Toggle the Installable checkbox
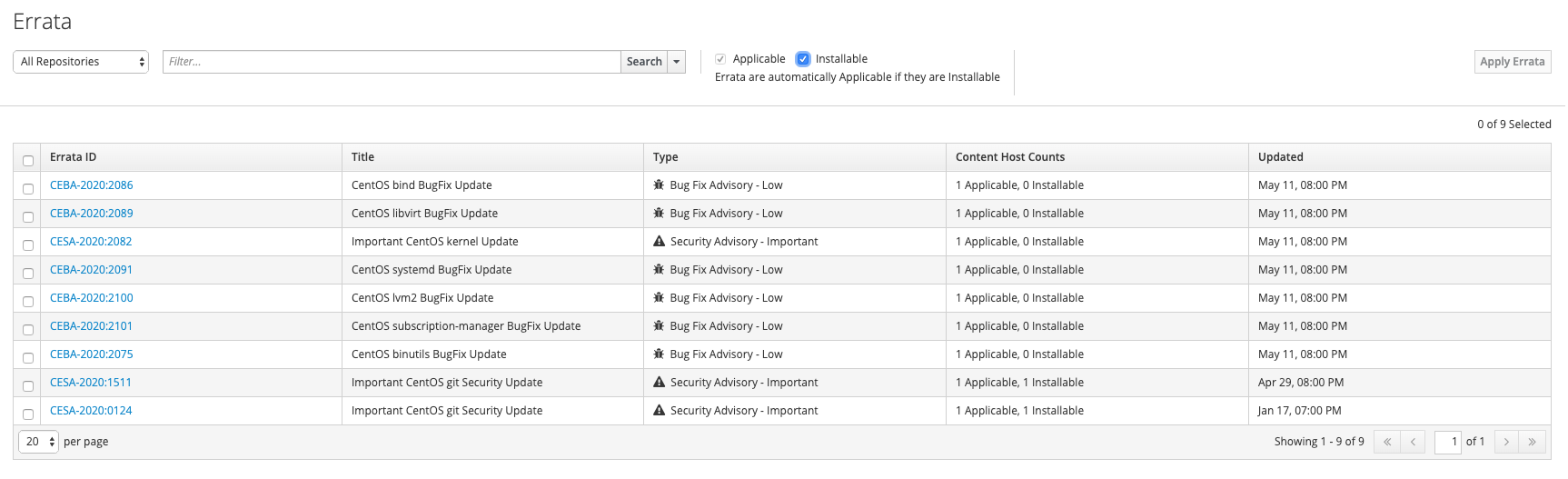 pyautogui.click(x=803, y=59)
